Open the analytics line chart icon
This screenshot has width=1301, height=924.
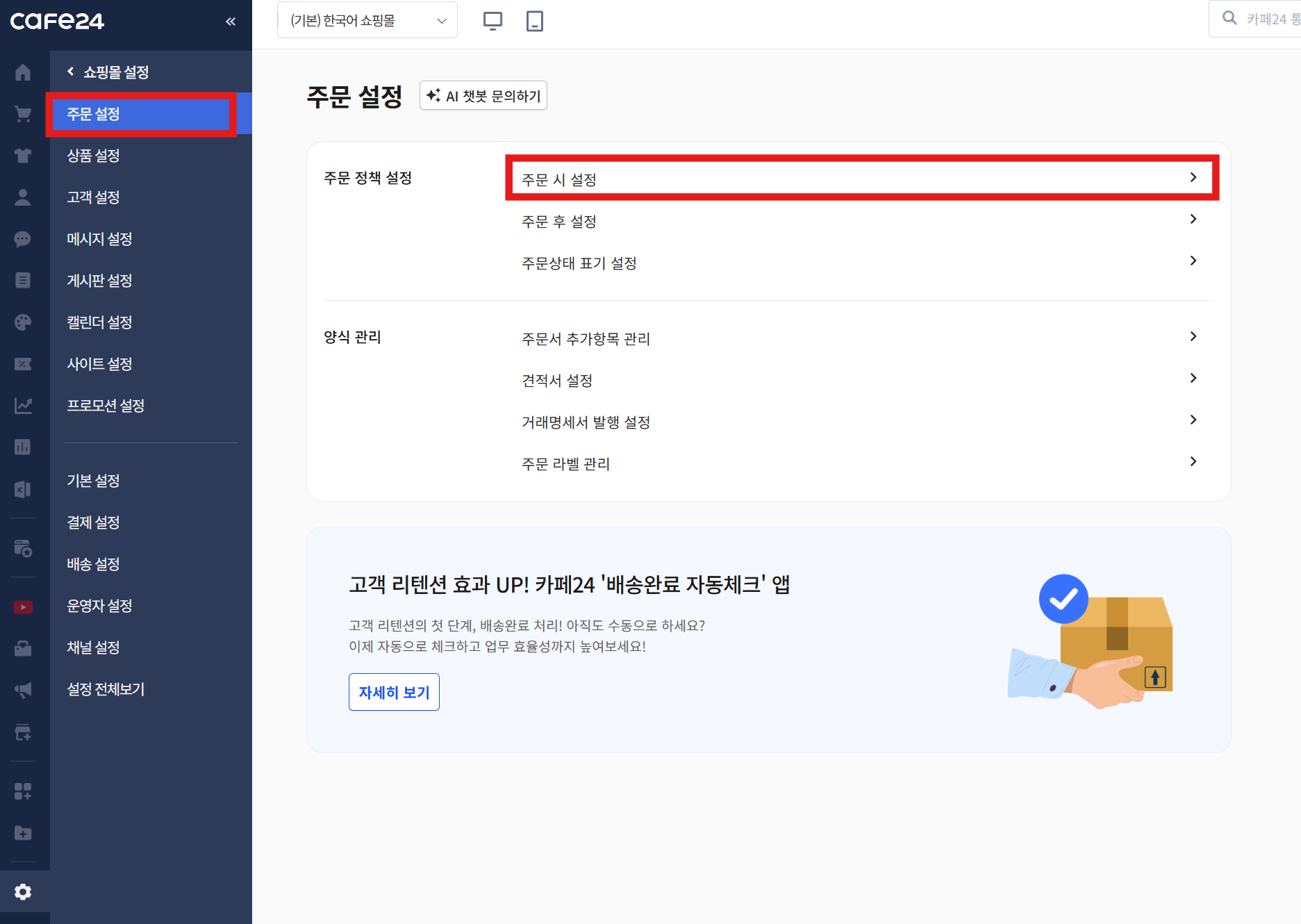(x=23, y=406)
